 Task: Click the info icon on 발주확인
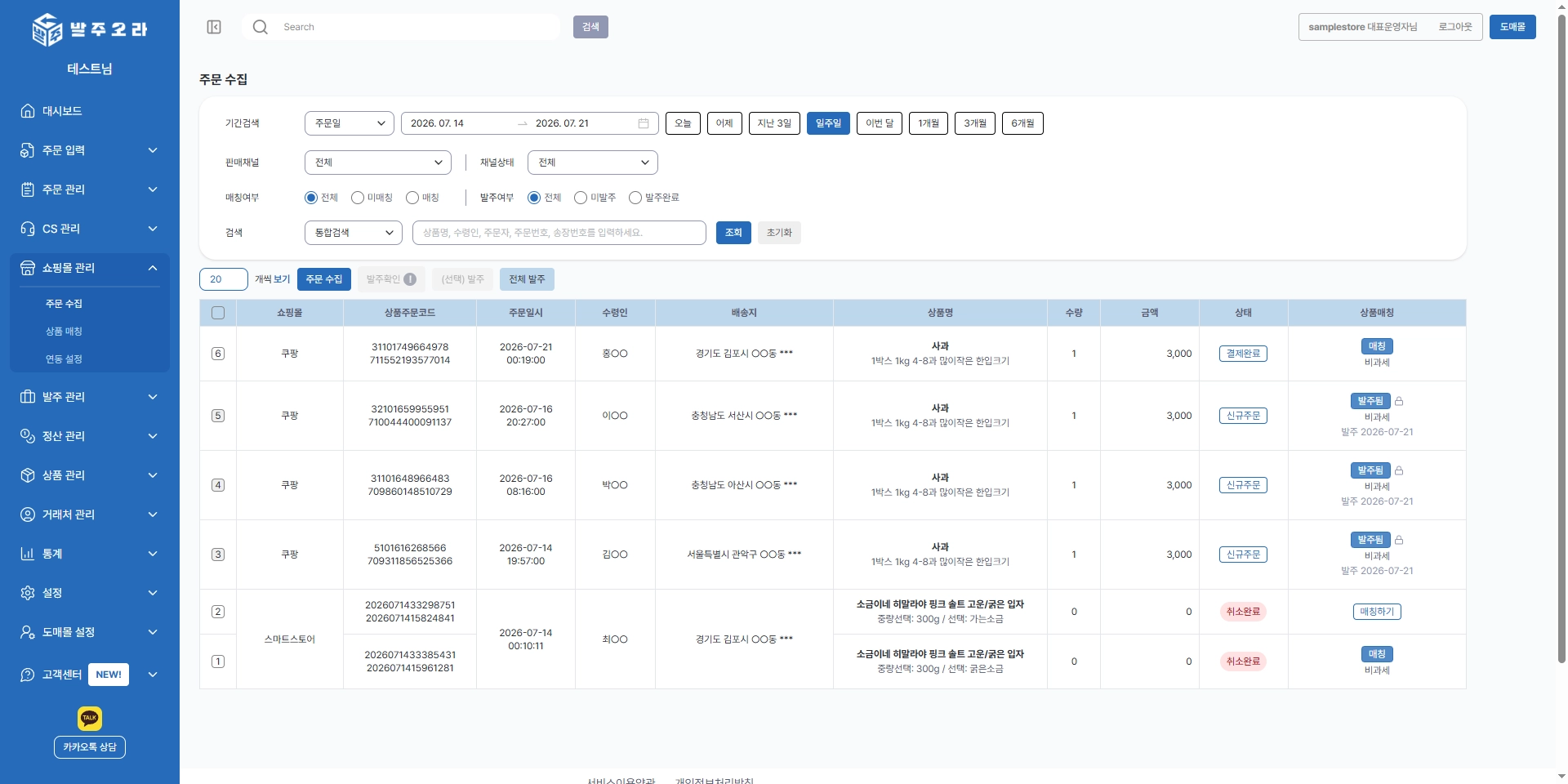click(x=410, y=279)
